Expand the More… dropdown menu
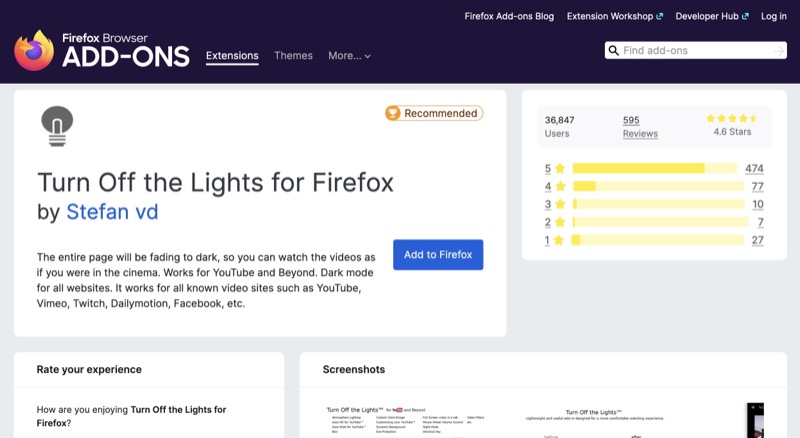 (x=349, y=56)
